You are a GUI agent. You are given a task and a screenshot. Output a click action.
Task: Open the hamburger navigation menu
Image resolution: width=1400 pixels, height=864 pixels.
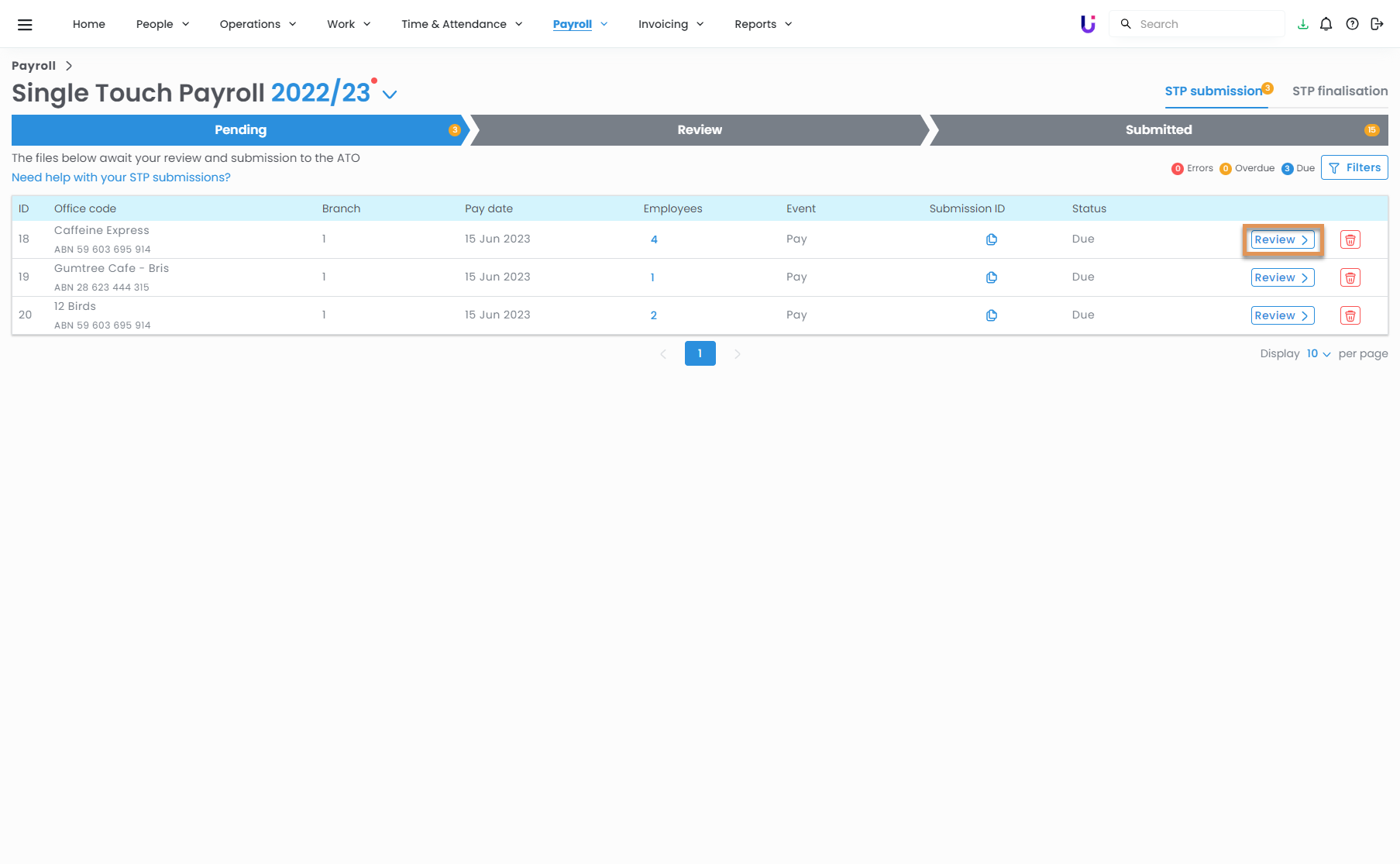coord(25,25)
